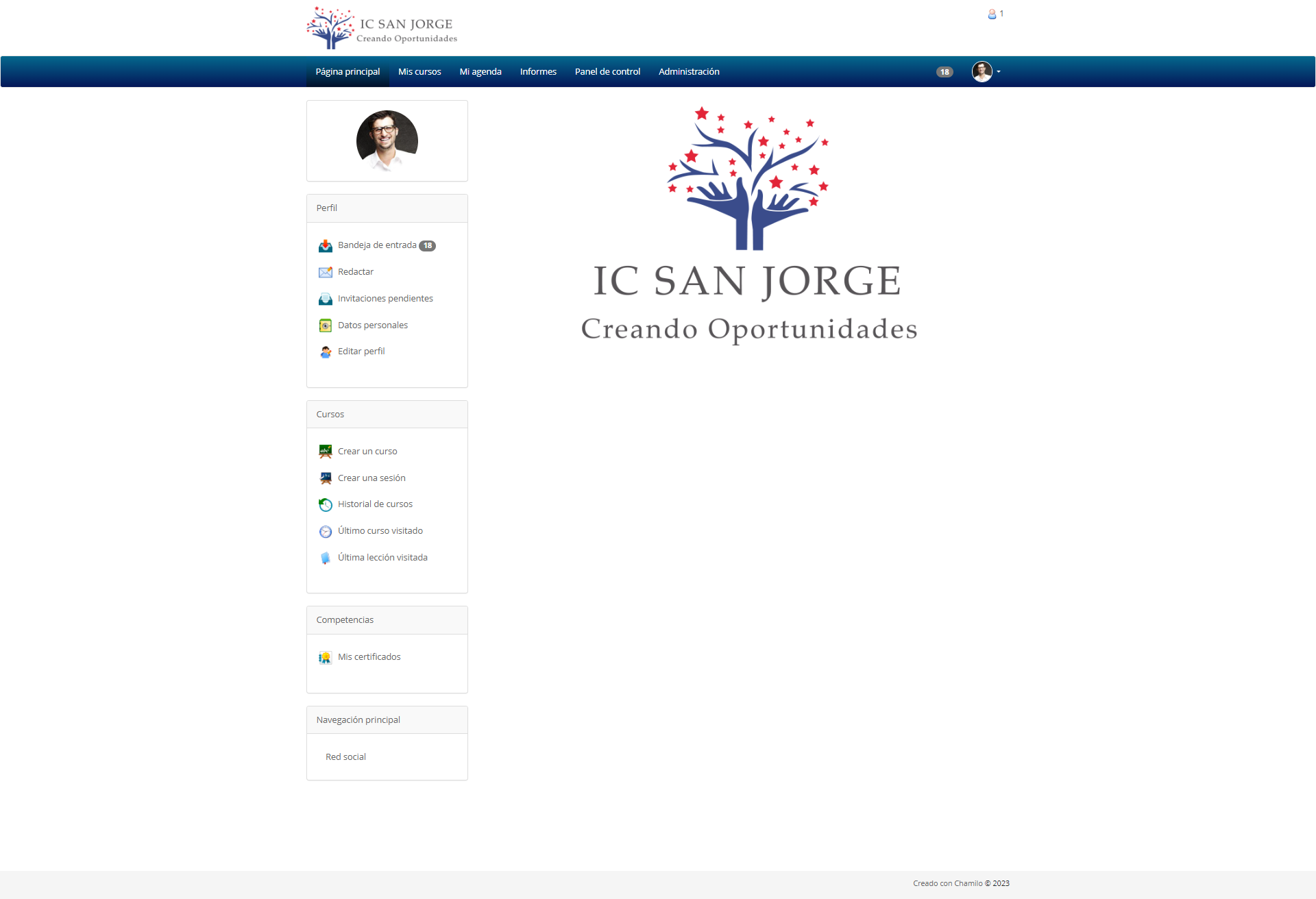
Task: Open Historial de cursos link
Action: [375, 504]
